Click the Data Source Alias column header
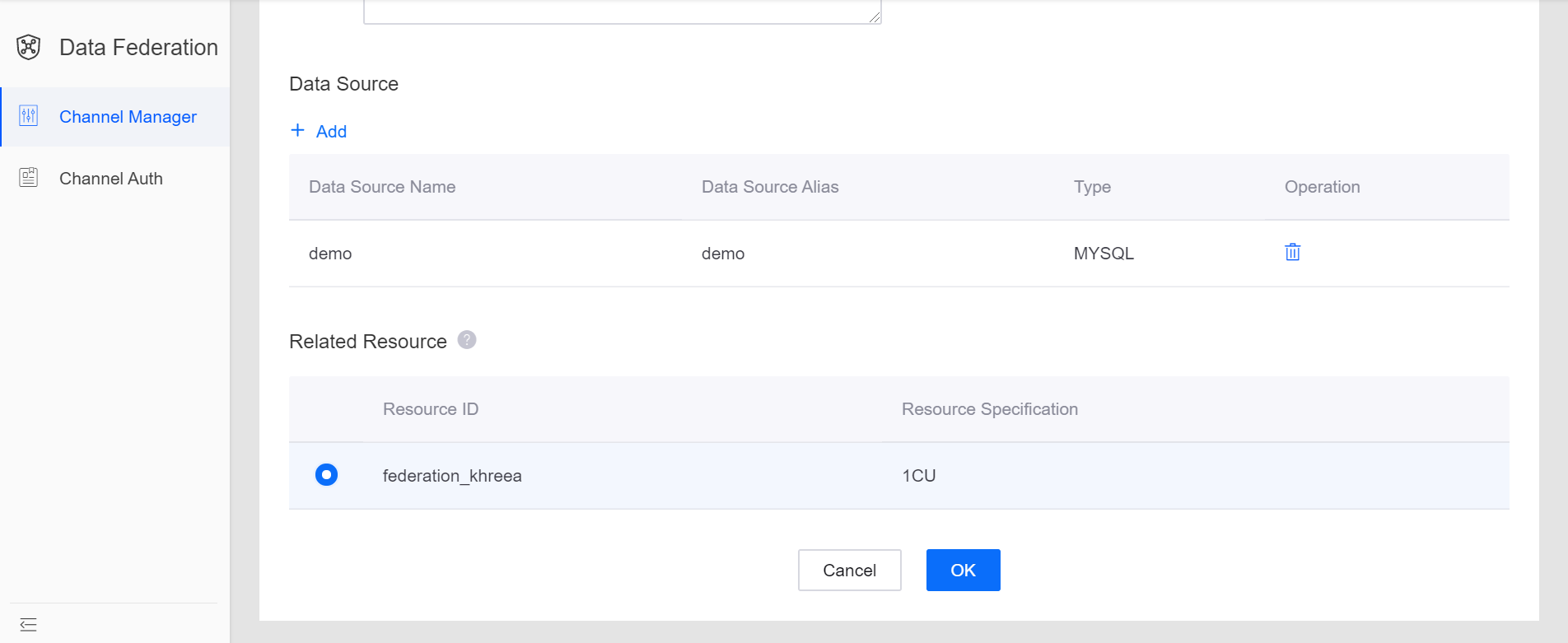This screenshot has height=643, width=1568. point(770,187)
